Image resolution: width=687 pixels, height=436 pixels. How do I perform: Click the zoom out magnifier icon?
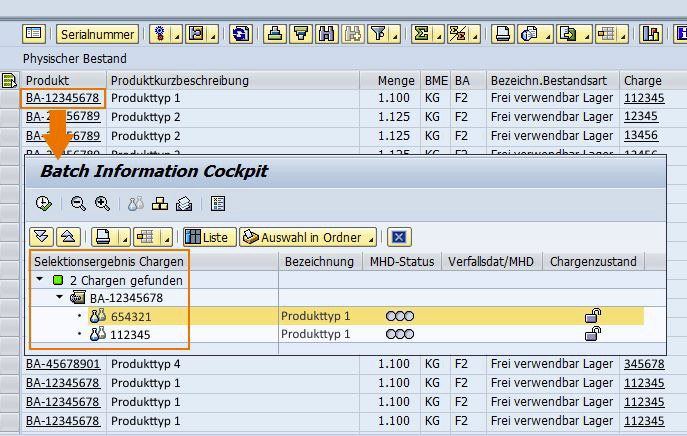point(78,203)
